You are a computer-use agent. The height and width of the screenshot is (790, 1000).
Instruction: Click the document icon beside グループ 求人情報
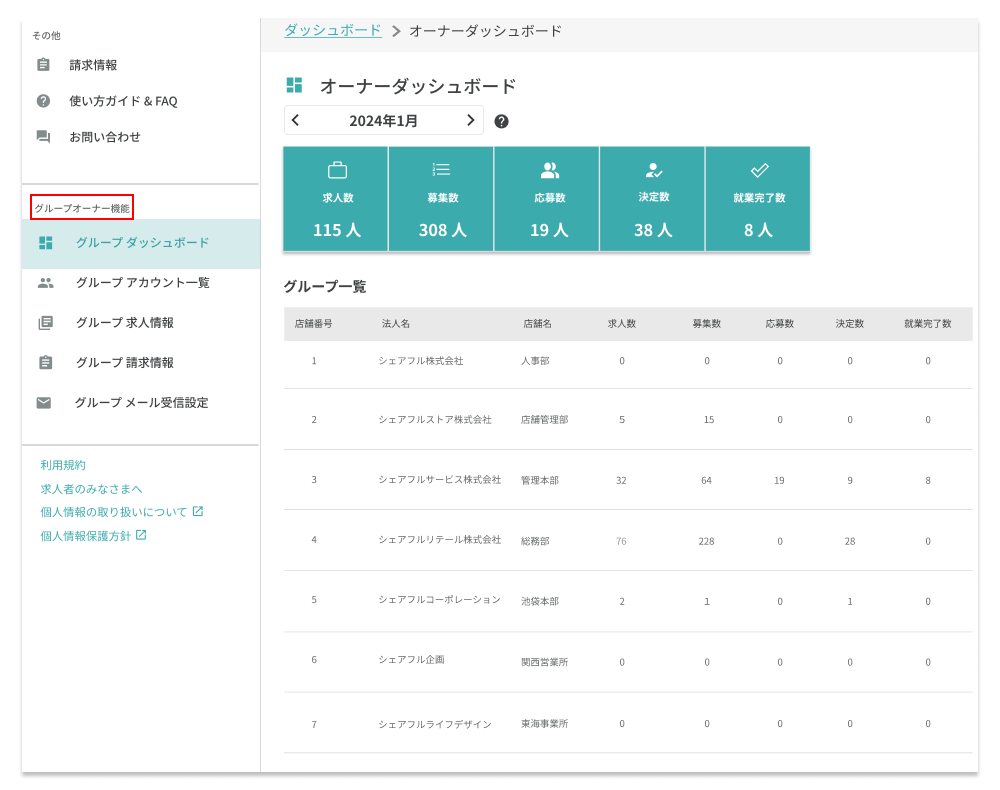pyautogui.click(x=45, y=323)
